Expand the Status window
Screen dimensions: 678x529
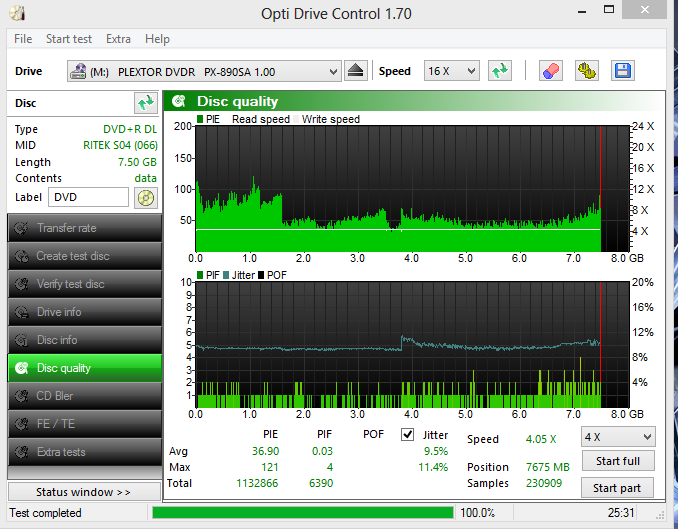84,492
